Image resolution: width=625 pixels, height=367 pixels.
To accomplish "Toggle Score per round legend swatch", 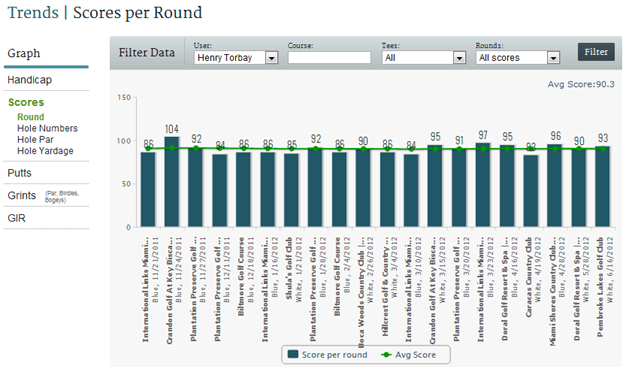I will [293, 354].
